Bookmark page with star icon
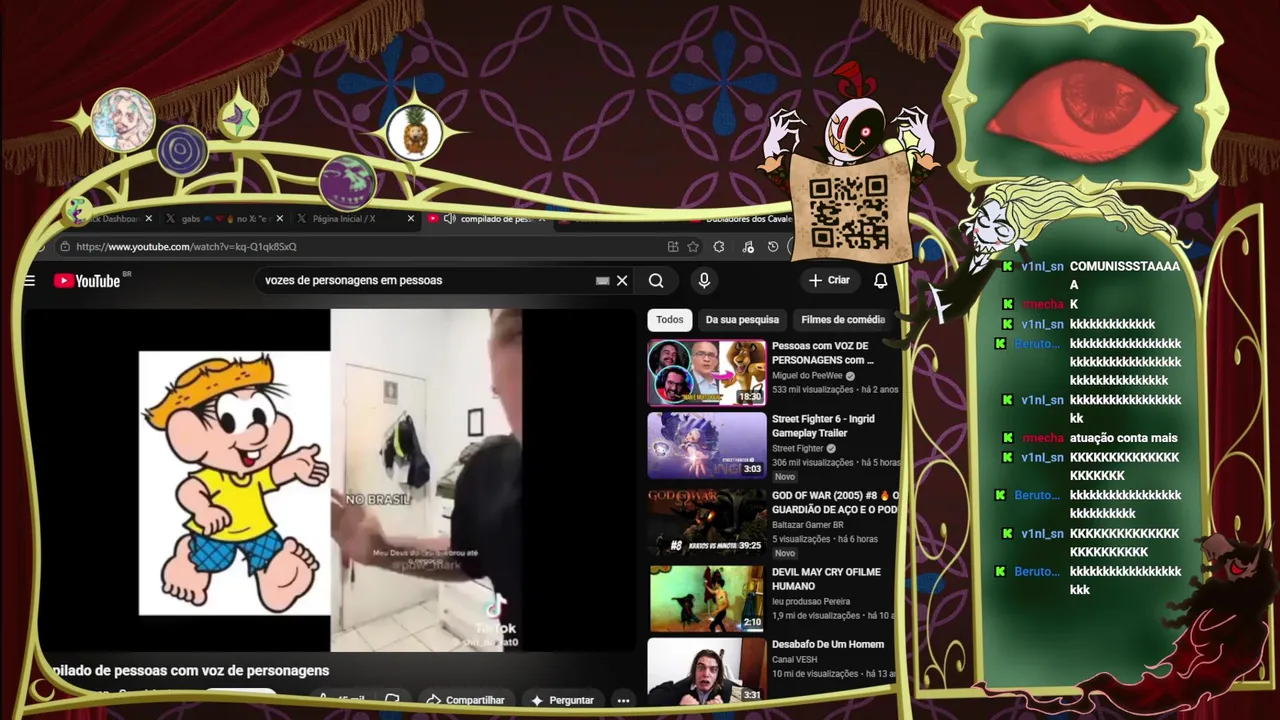The width and height of the screenshot is (1280, 720). point(693,247)
